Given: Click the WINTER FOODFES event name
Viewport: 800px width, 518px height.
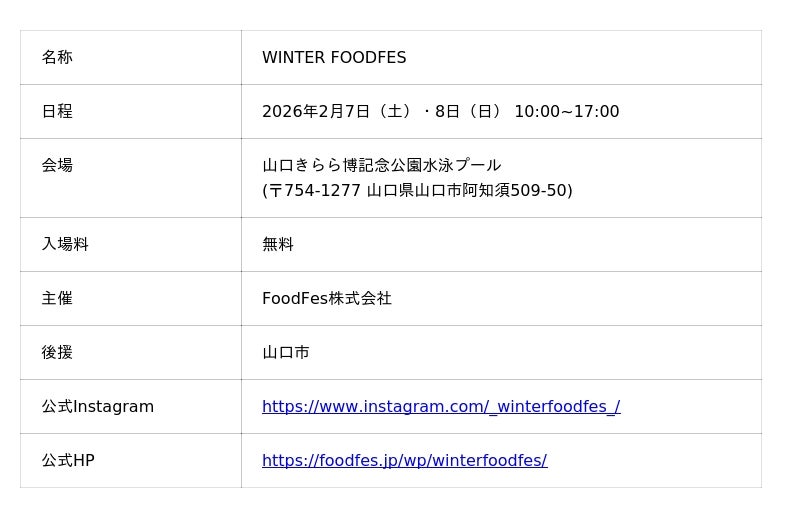Looking at the screenshot, I should (x=334, y=57).
